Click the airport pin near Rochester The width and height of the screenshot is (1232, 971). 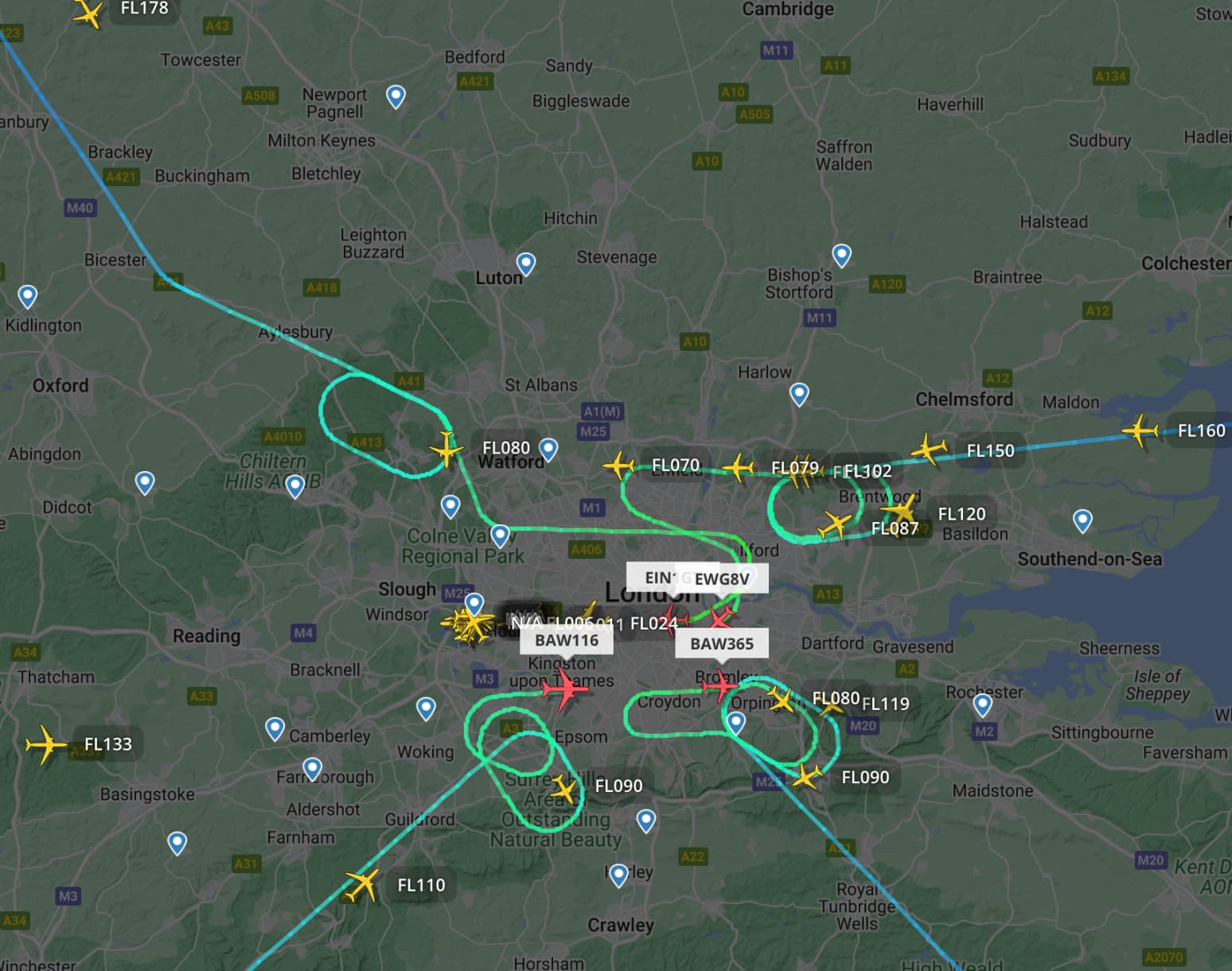[983, 705]
